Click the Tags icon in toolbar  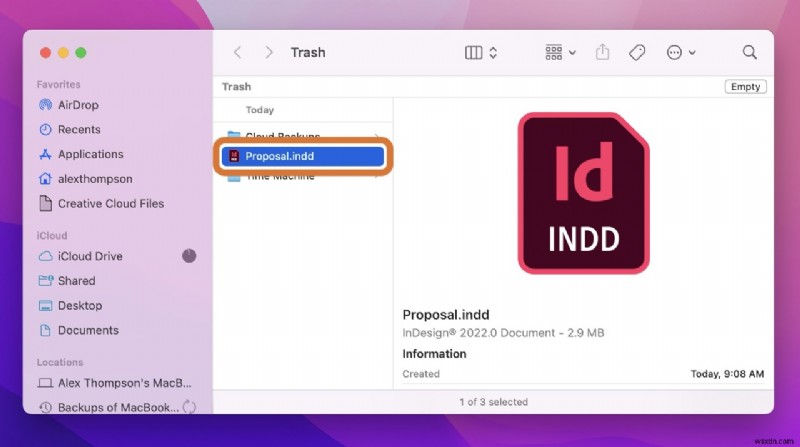tap(637, 53)
